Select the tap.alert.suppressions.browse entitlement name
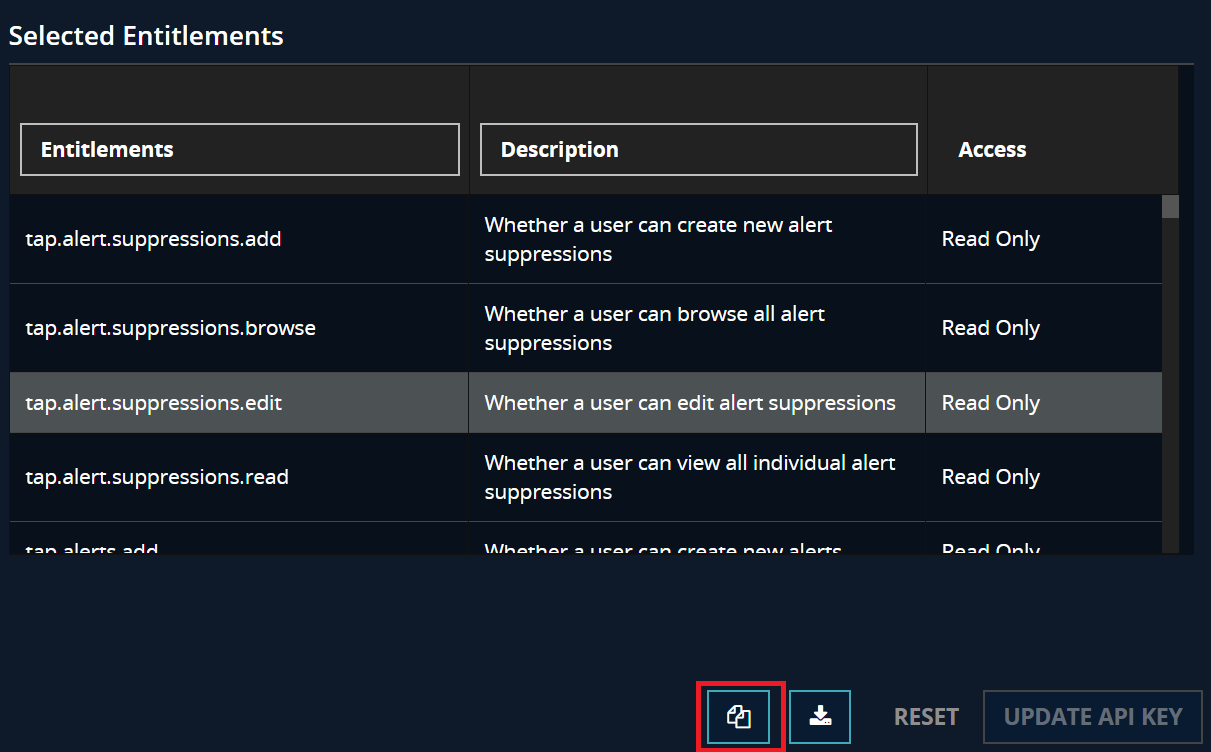 [x=170, y=328]
